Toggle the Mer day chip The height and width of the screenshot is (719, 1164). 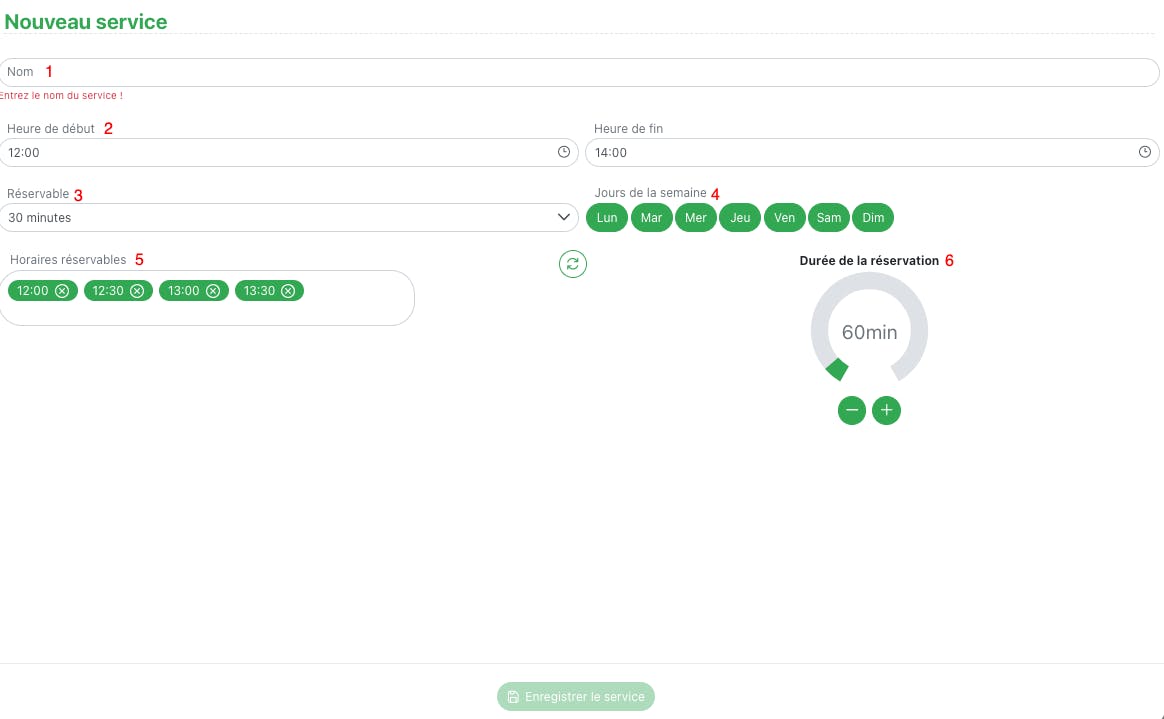coord(696,218)
